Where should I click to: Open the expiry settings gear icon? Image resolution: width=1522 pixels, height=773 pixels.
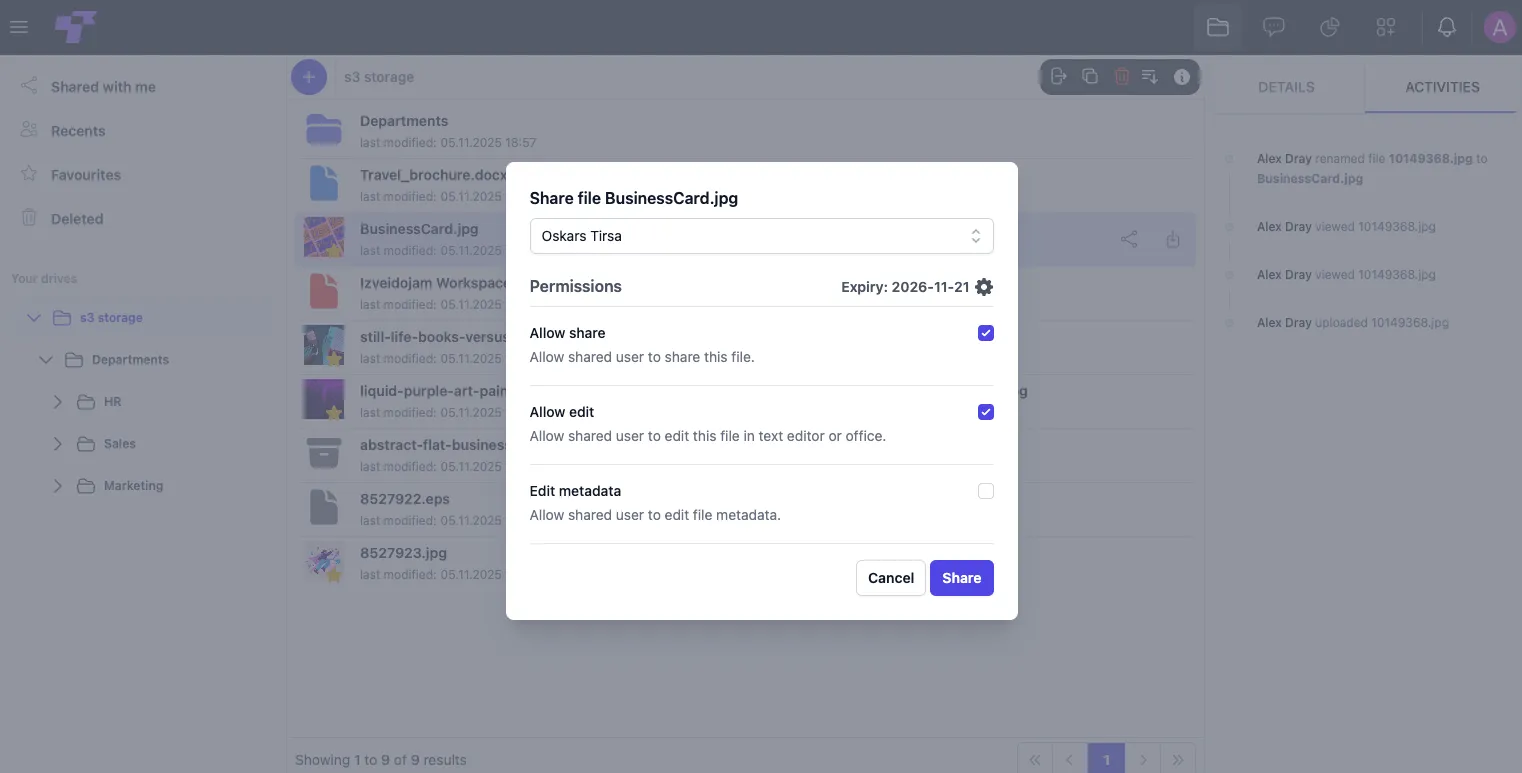(984, 287)
